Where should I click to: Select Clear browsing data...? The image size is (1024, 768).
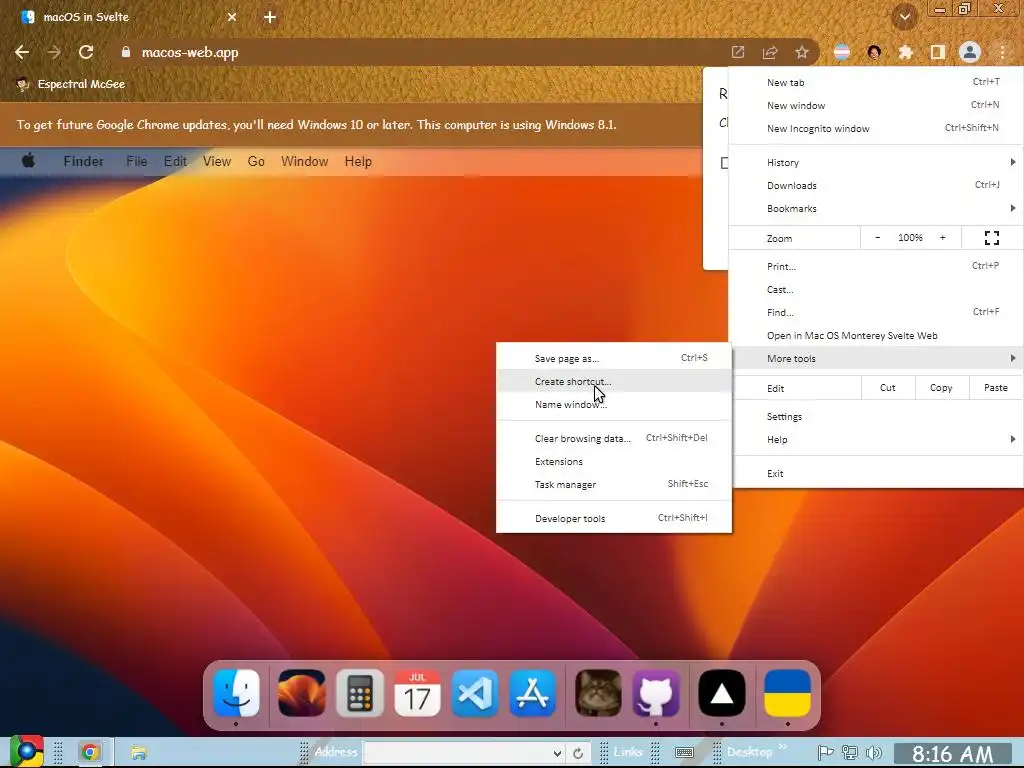click(614, 438)
